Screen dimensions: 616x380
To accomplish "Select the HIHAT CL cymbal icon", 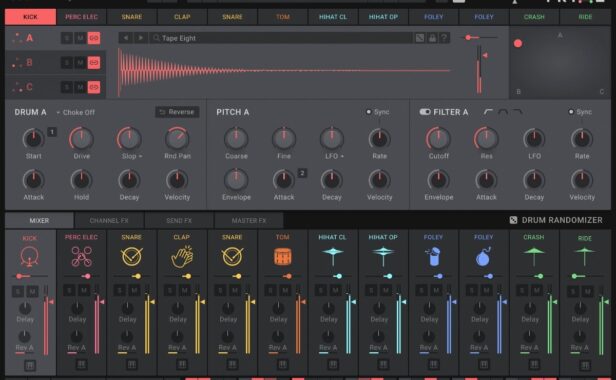I will tap(333, 256).
